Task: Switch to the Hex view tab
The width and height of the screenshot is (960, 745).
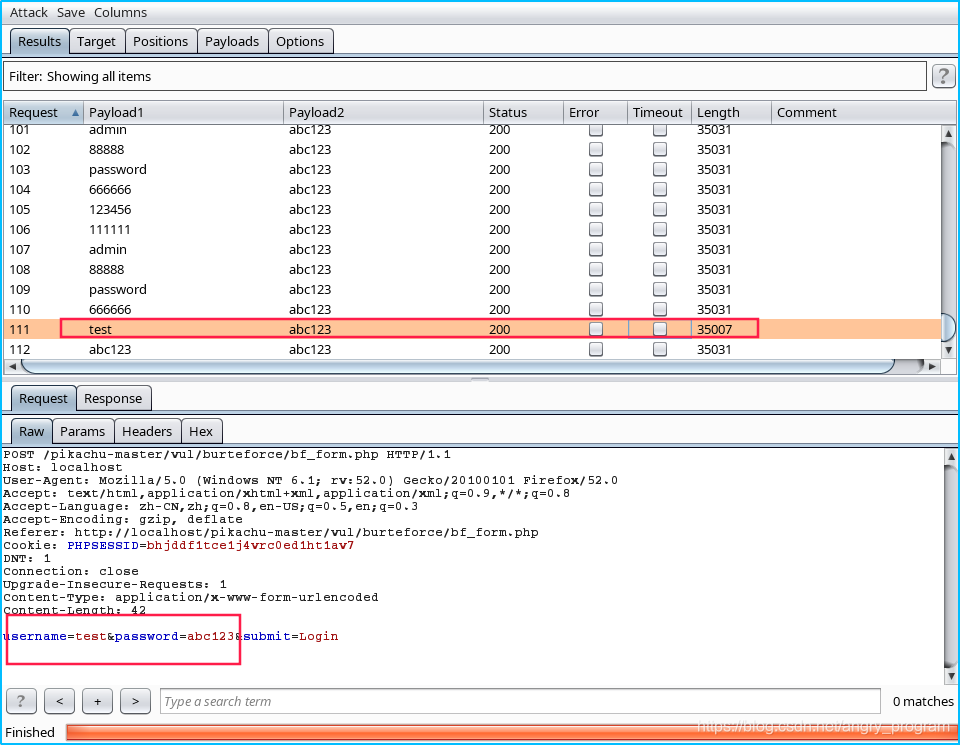Action: [201, 432]
